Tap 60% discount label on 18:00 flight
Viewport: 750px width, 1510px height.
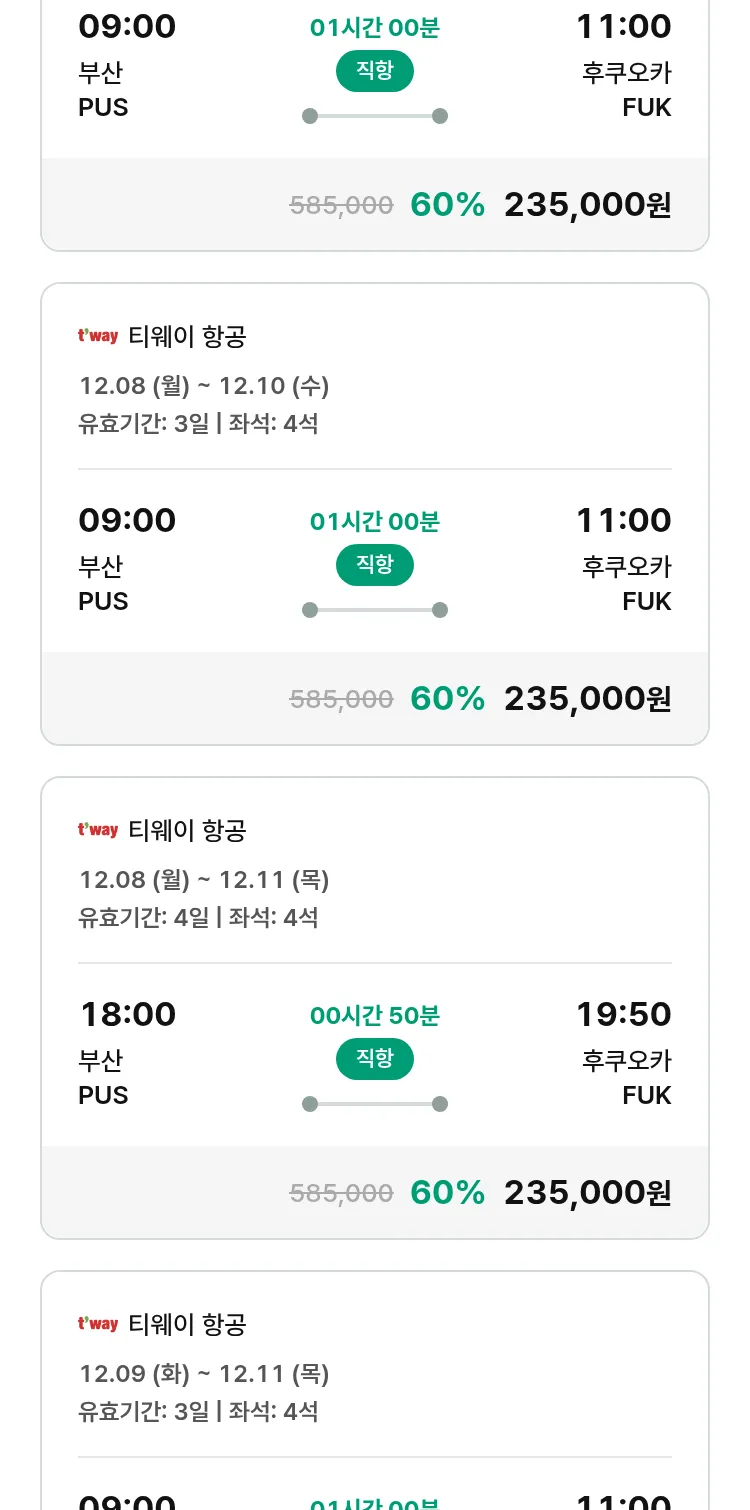click(447, 1193)
